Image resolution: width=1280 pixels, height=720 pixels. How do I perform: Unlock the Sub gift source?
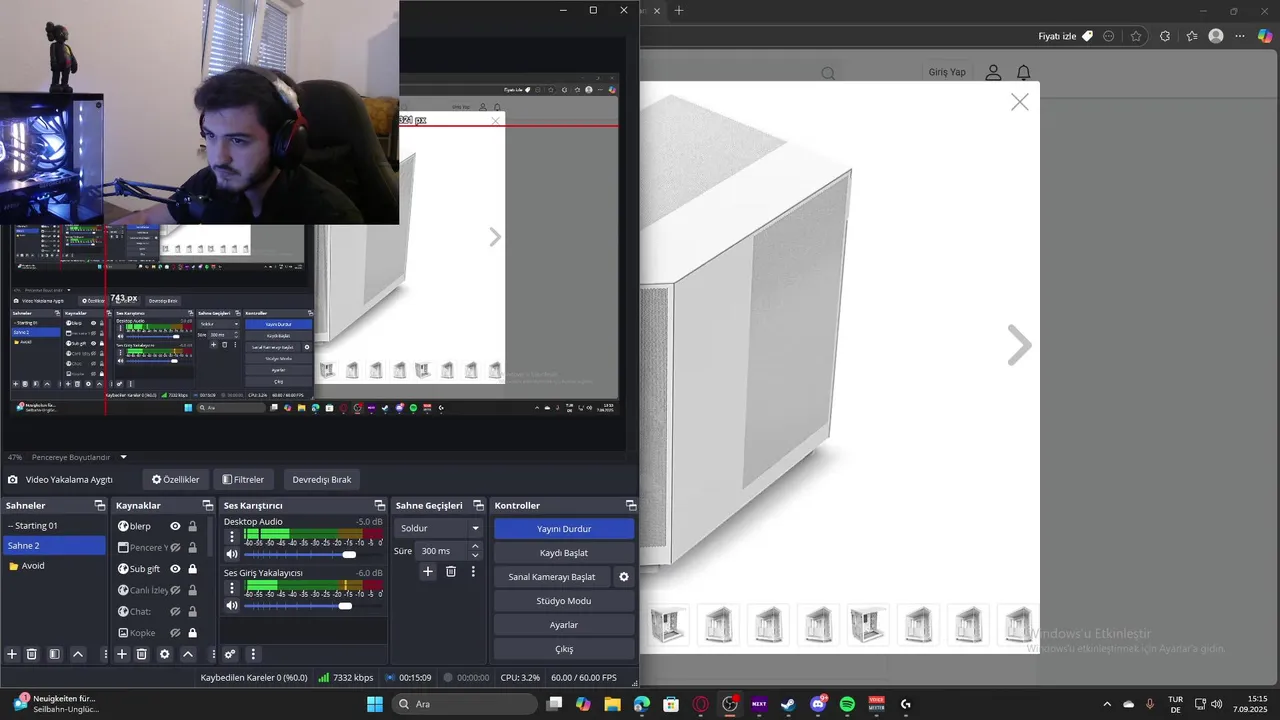click(192, 569)
